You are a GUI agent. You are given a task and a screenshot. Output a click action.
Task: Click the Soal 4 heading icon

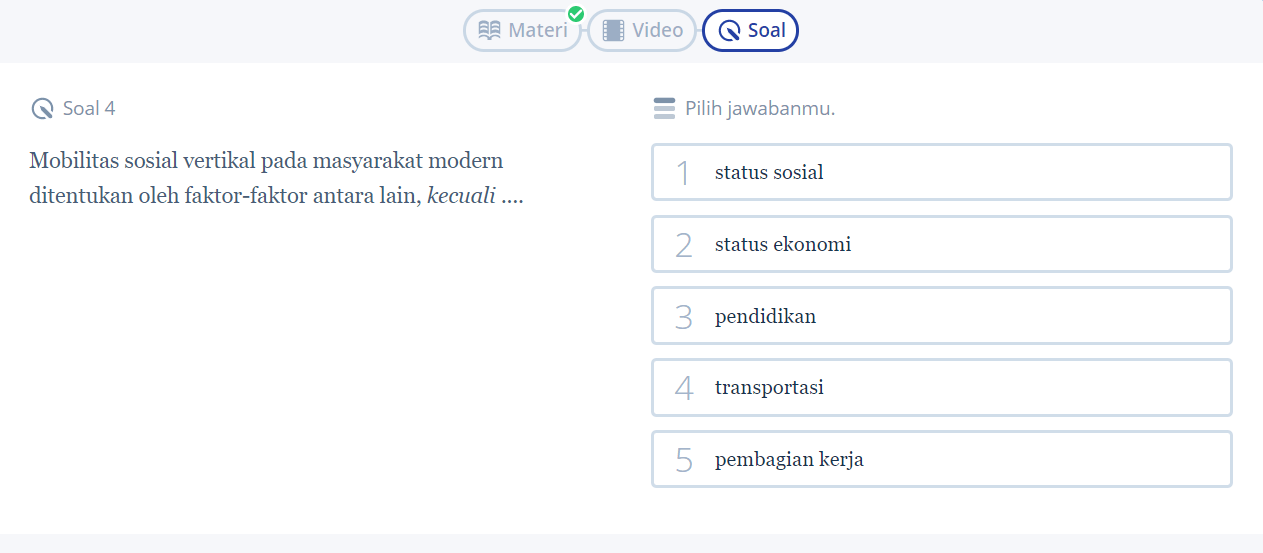tap(42, 109)
